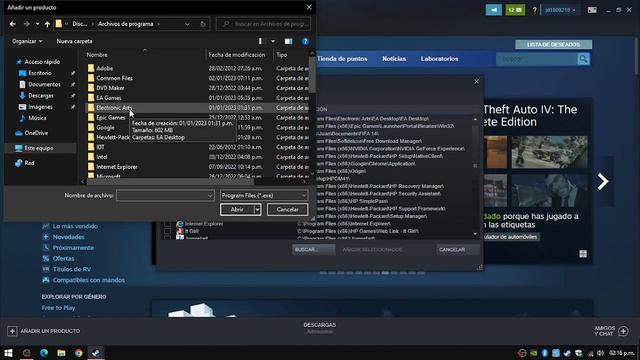Open Steam Tienda de puntos tab
The image size is (640, 360).
tap(342, 59)
